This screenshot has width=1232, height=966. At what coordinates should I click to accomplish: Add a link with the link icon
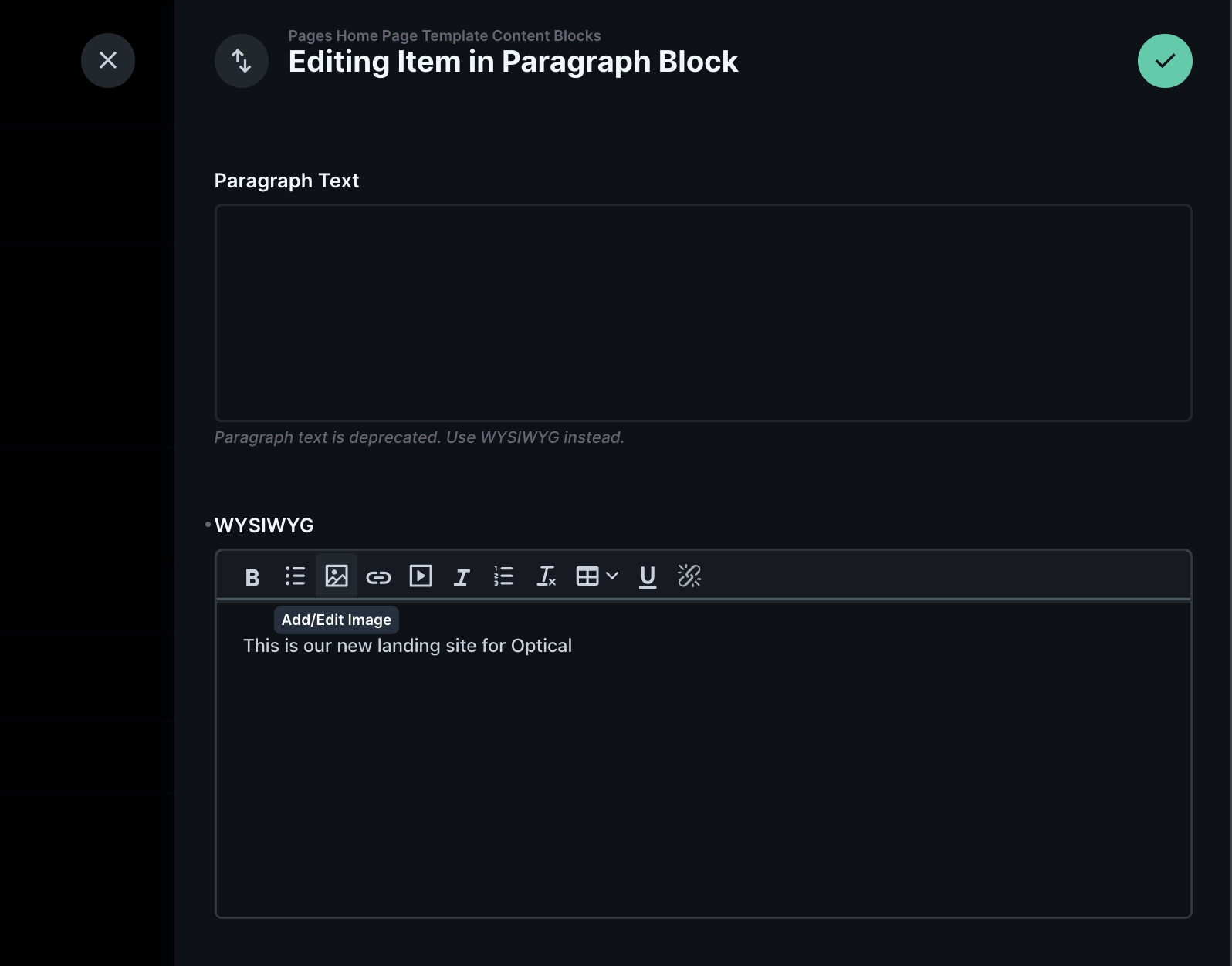point(378,576)
